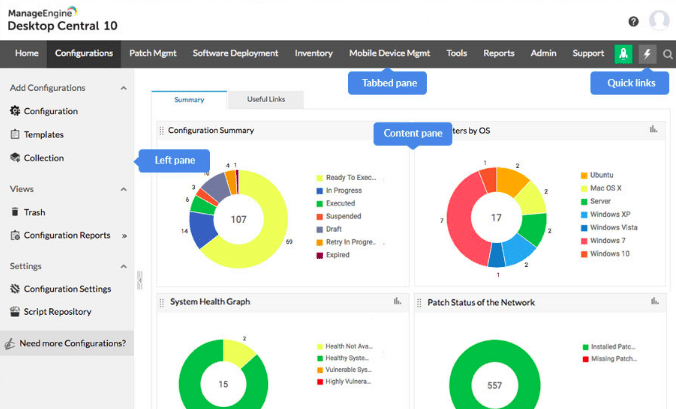Open Configuration Reports
676x409 pixels.
point(67,235)
